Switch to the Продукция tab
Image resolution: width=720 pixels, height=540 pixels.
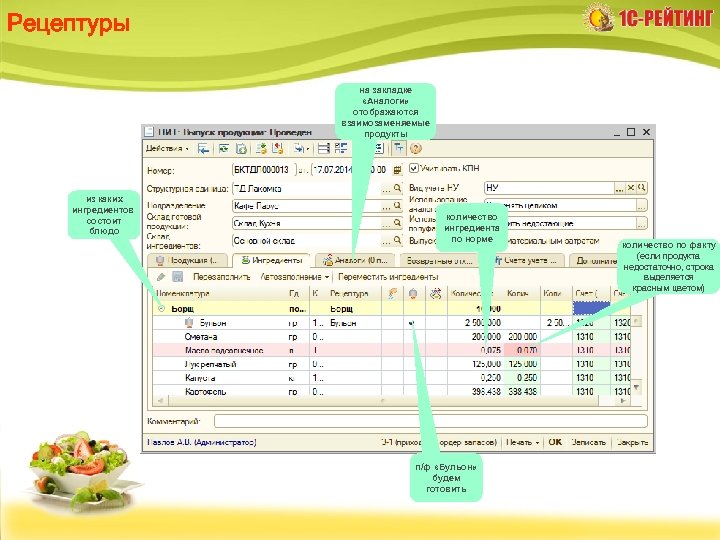tap(187, 260)
